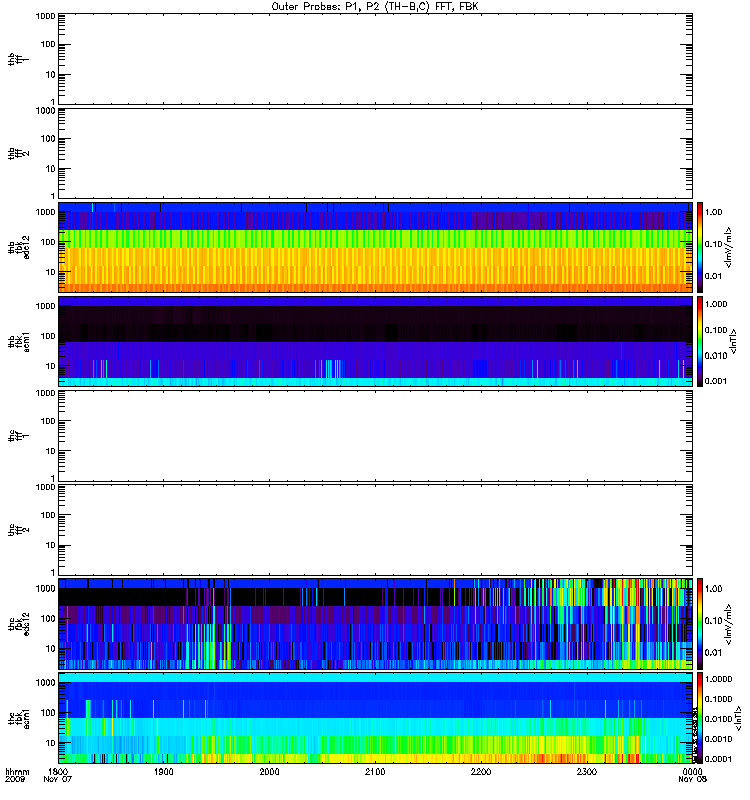Click the "10" y-tick of thc fff 2 panel

point(51,545)
